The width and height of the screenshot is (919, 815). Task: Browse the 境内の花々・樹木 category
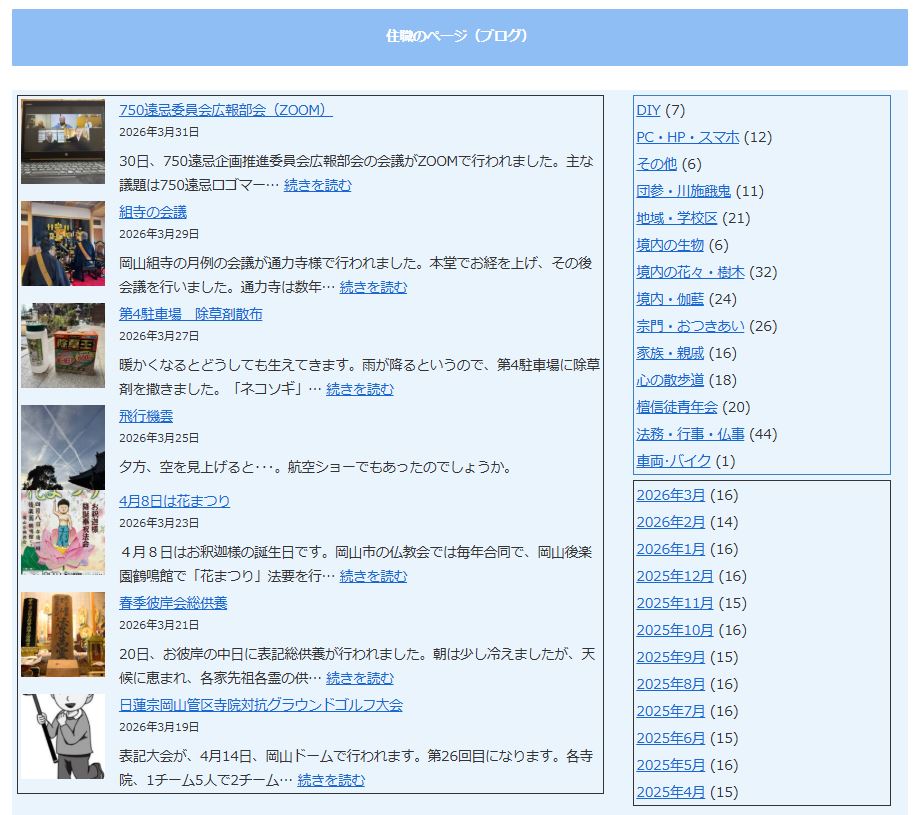690,272
